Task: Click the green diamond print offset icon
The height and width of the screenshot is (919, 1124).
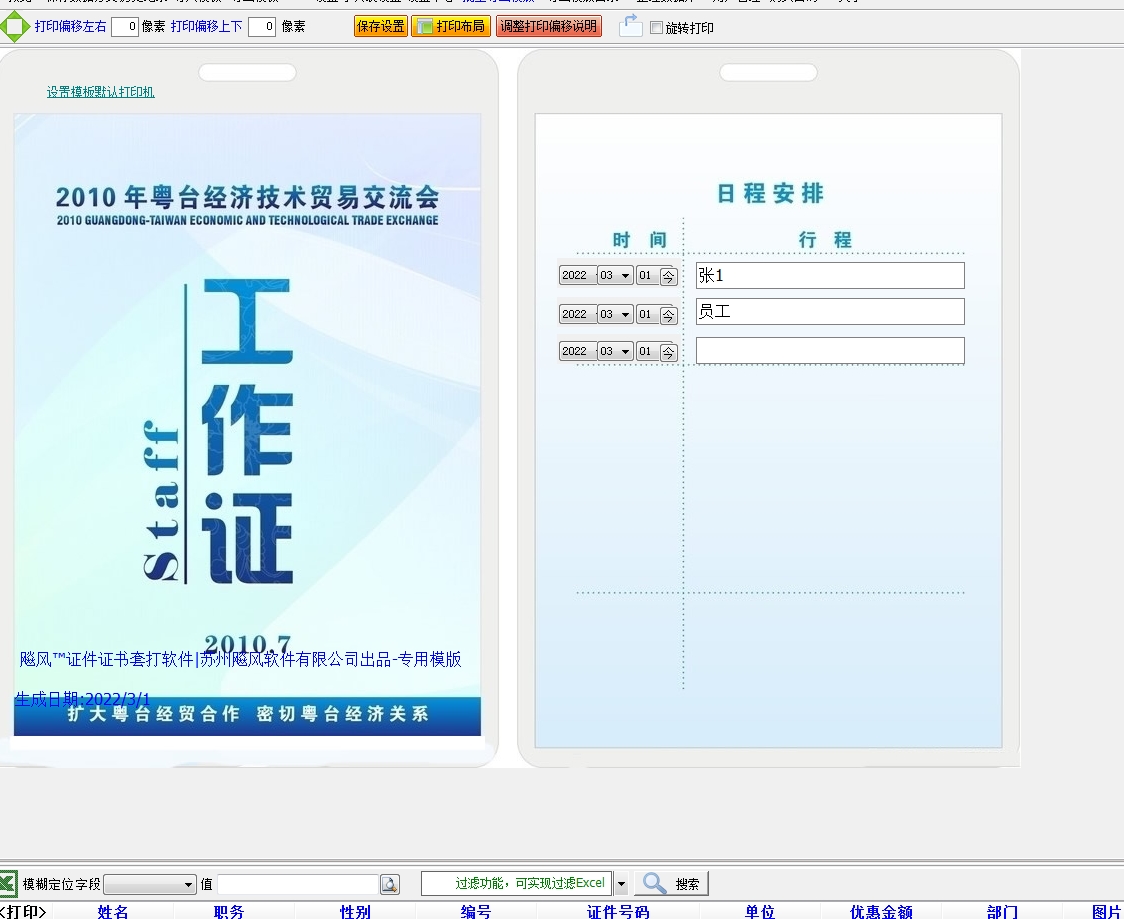Action: [x=14, y=27]
